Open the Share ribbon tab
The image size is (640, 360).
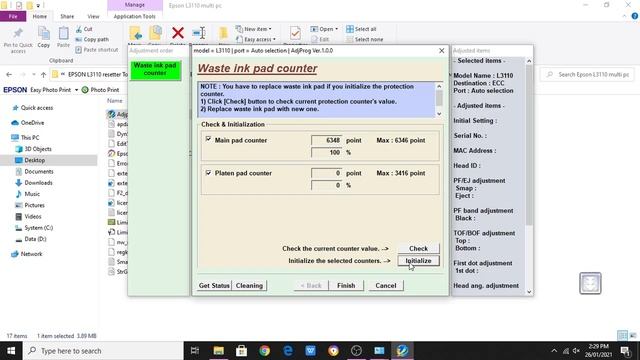tap(67, 16)
